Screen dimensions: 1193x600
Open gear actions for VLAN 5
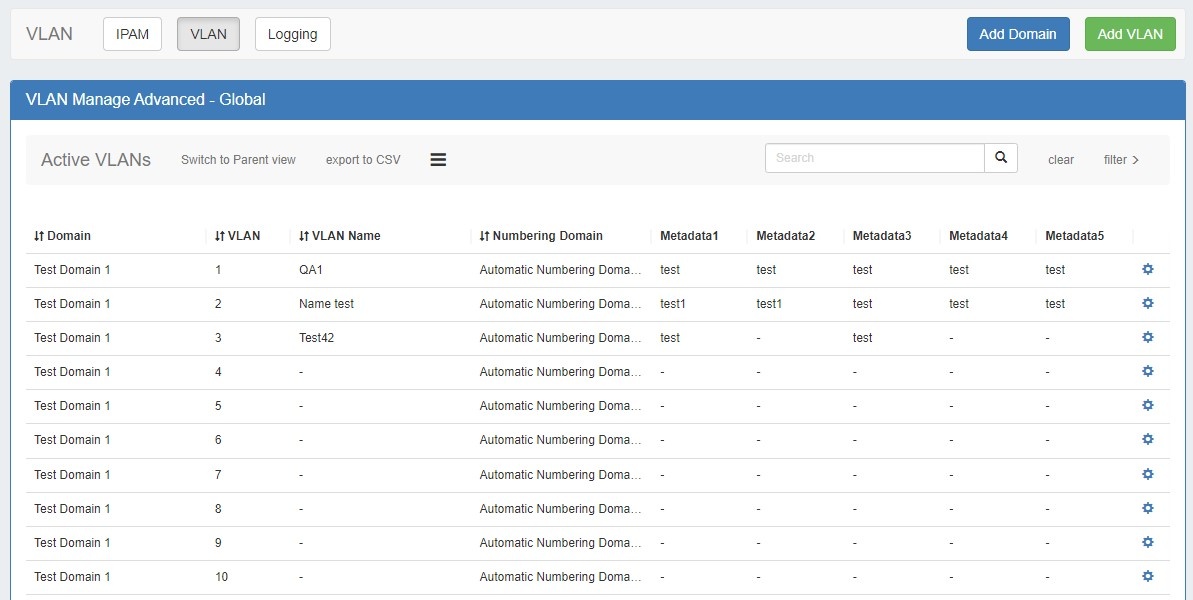click(x=1147, y=405)
